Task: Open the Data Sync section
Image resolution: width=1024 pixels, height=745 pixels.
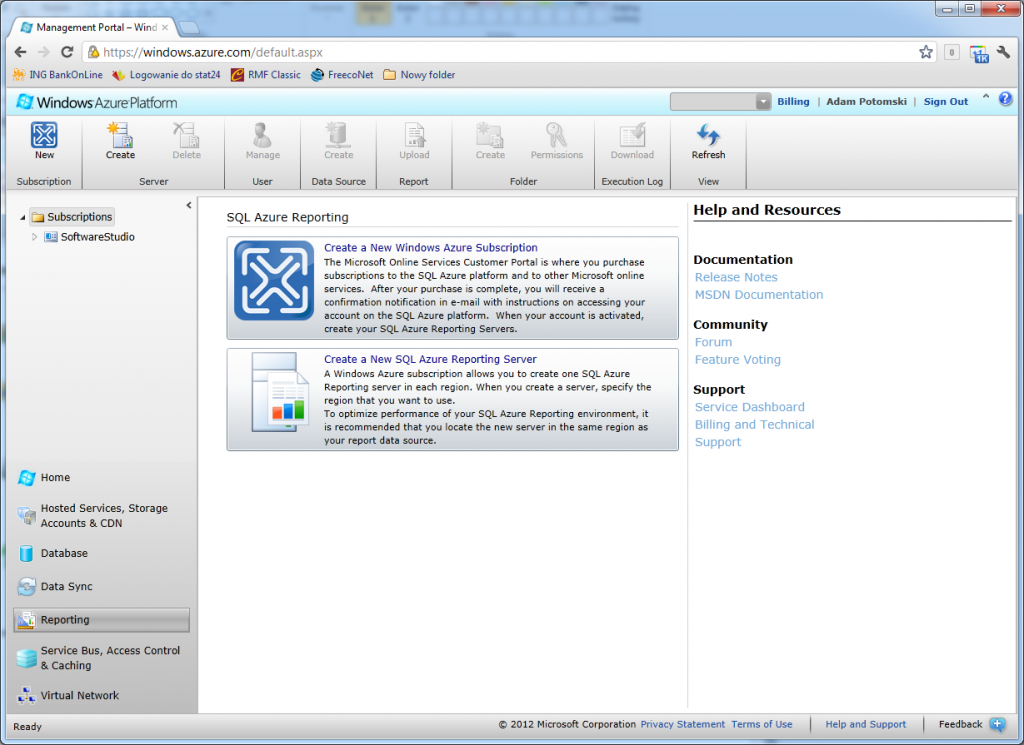Action: point(70,587)
